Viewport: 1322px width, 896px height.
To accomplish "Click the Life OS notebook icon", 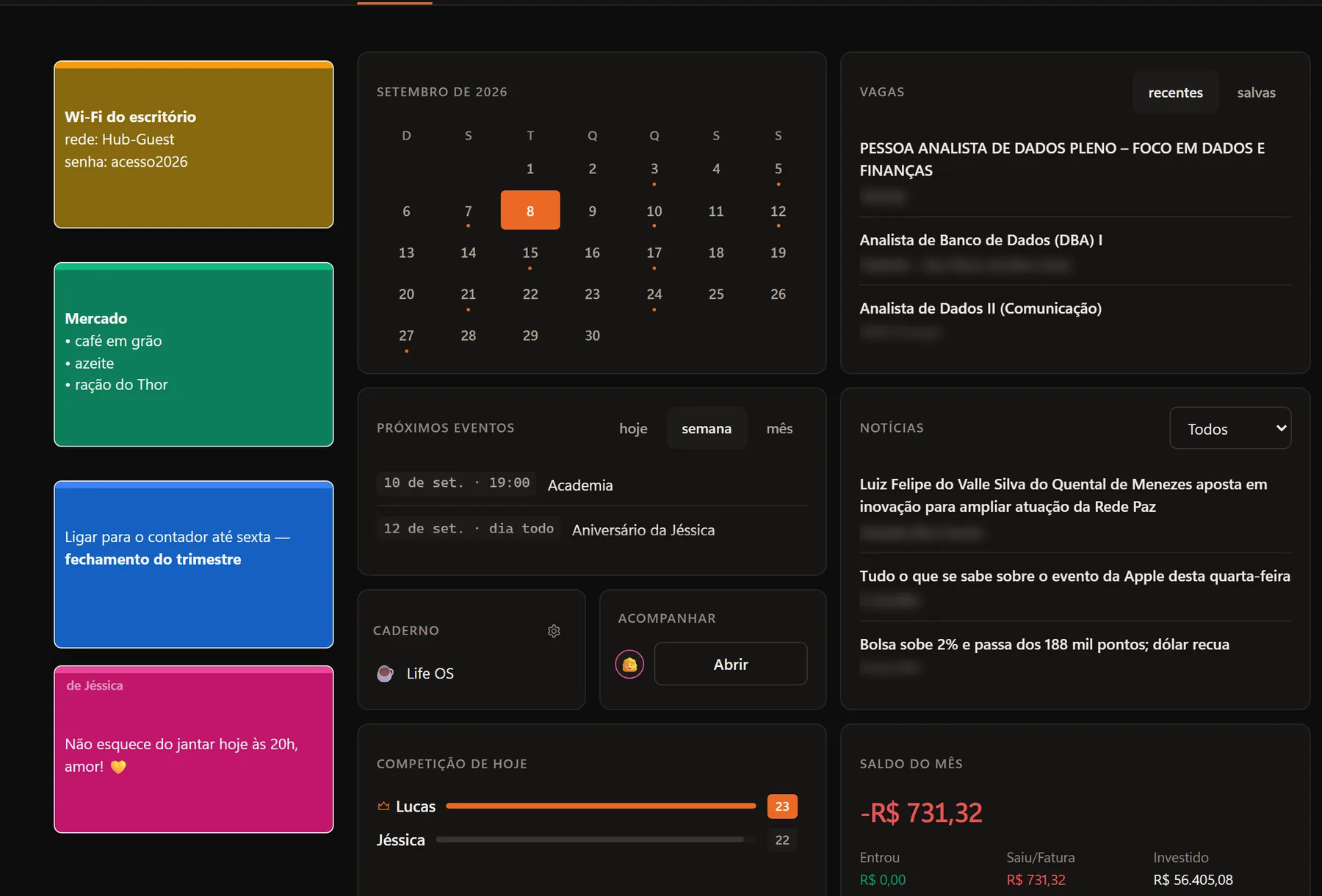I will 385,673.
